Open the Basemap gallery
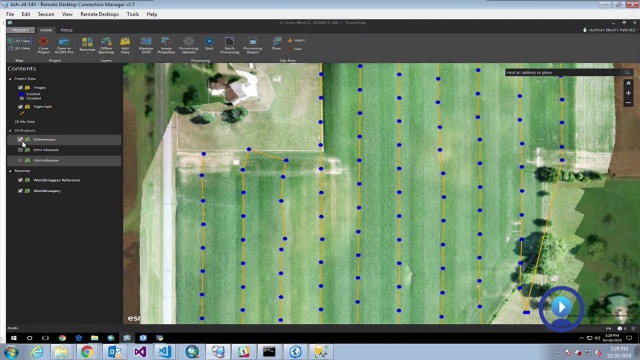This screenshot has height=360, width=640. tap(87, 45)
